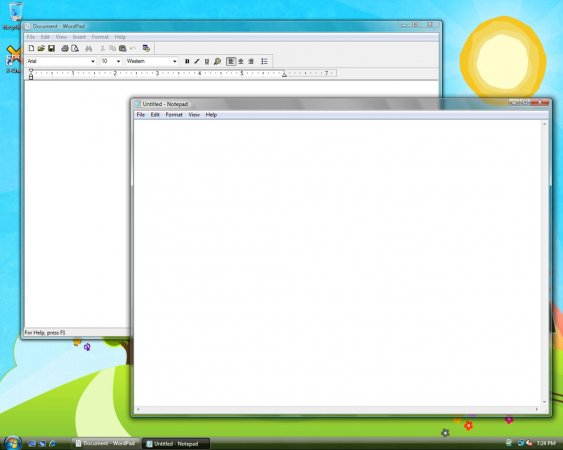Launch Internet Explorer from quick launch
This screenshot has width=563, height=450.
[52, 444]
